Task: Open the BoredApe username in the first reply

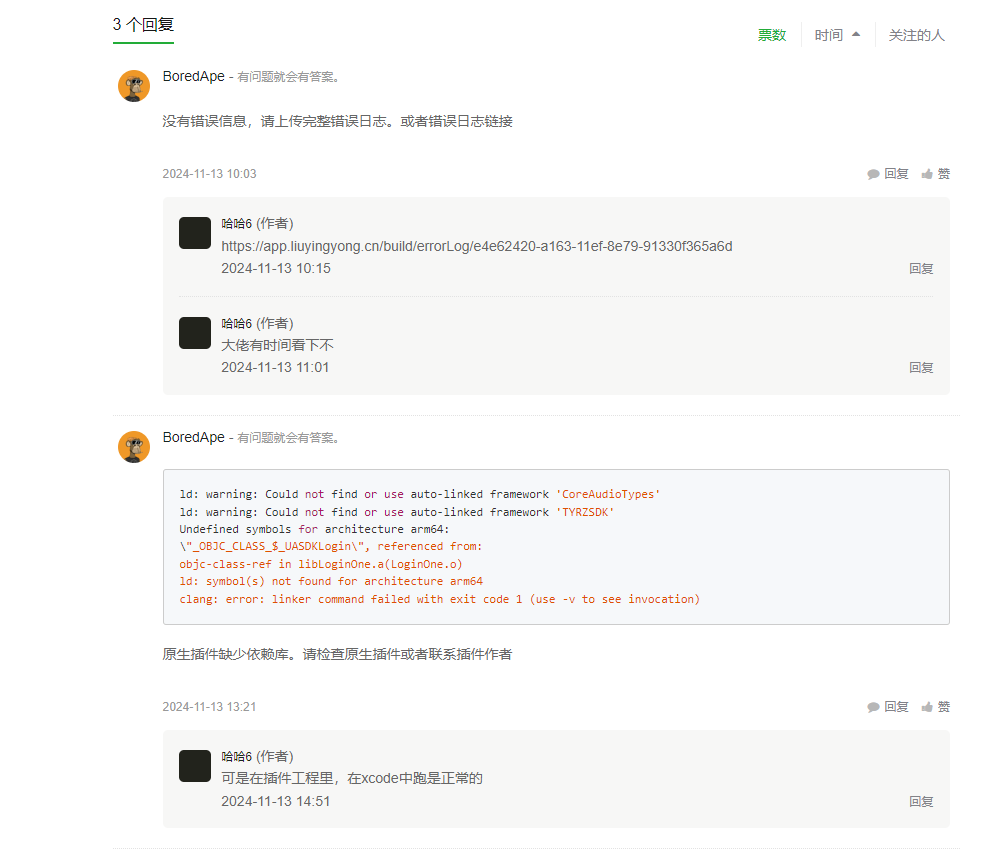Action: click(x=193, y=76)
